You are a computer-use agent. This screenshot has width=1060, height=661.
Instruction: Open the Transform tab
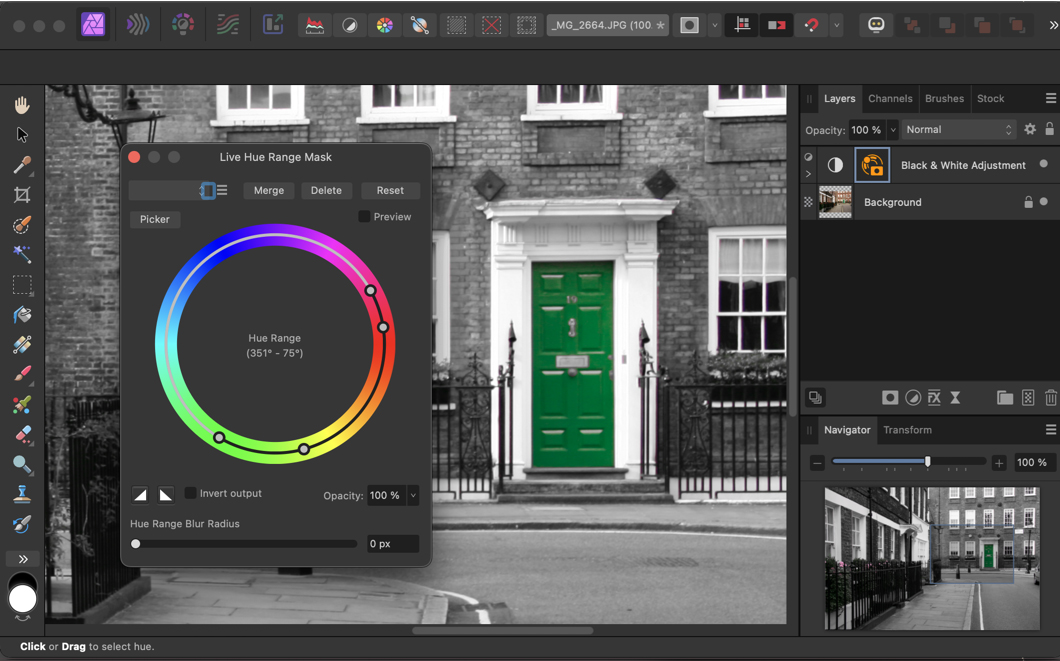coord(907,430)
